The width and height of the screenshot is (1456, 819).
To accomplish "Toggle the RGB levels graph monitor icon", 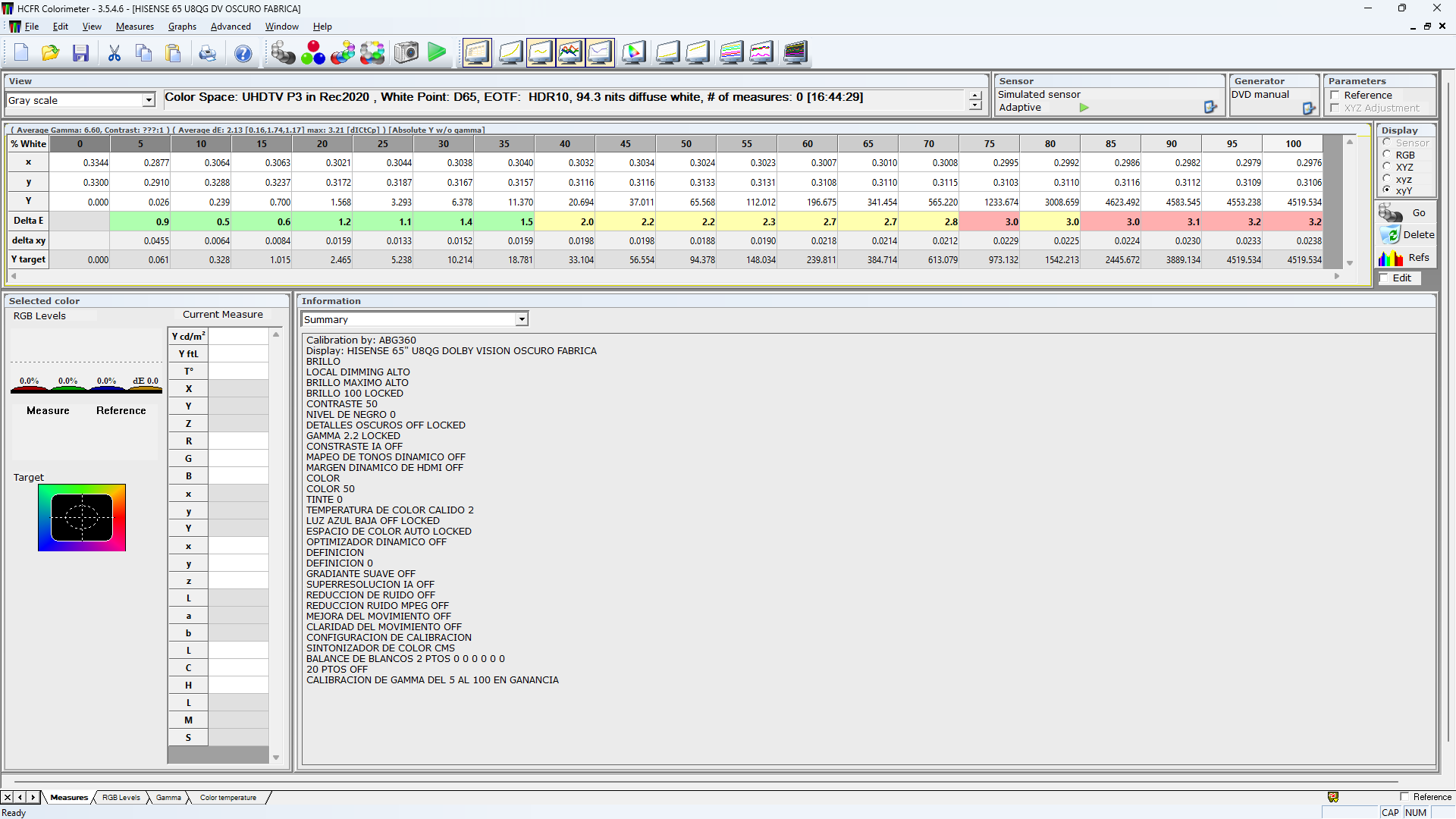I will coord(570,52).
